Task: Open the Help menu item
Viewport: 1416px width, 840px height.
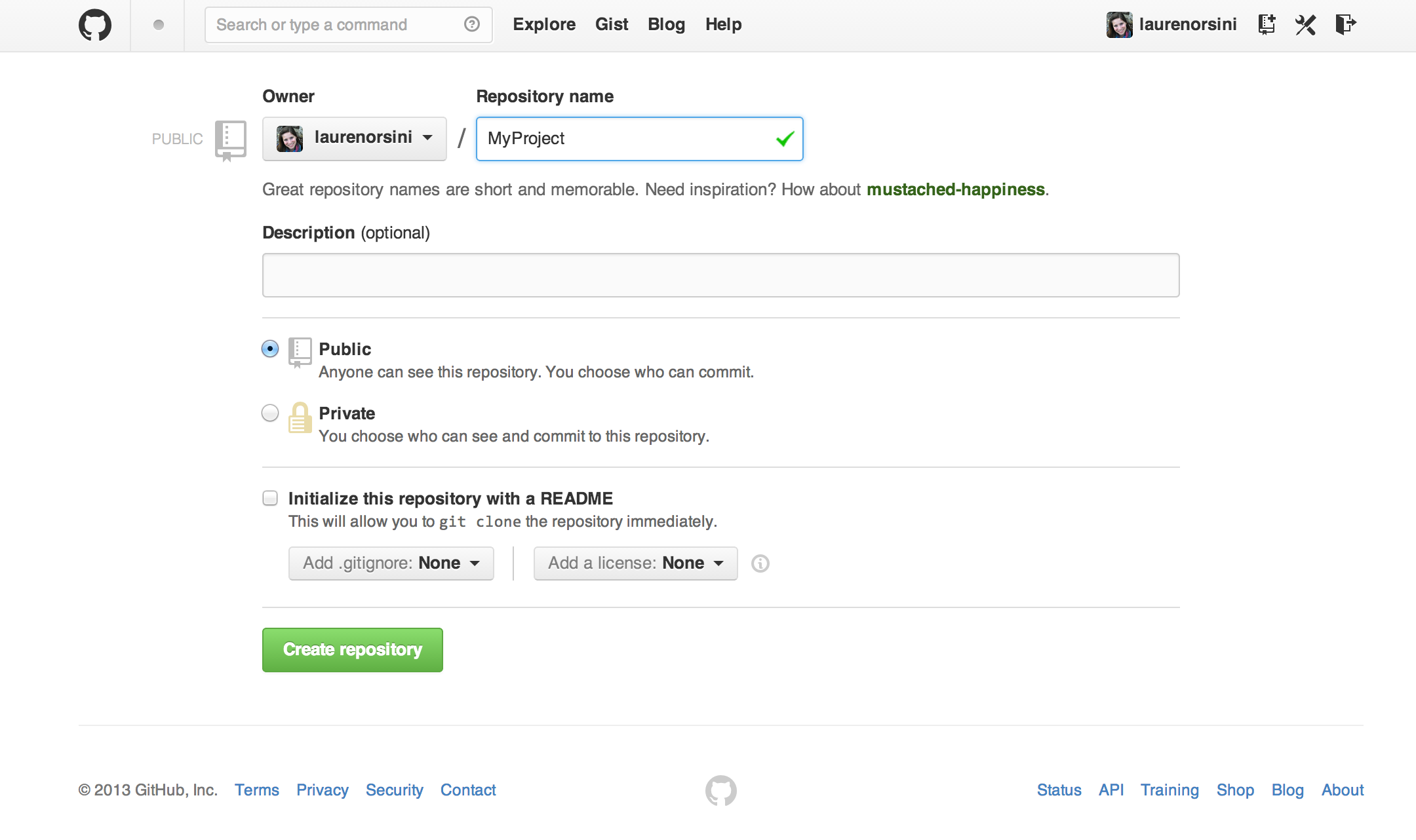Action: pyautogui.click(x=723, y=24)
